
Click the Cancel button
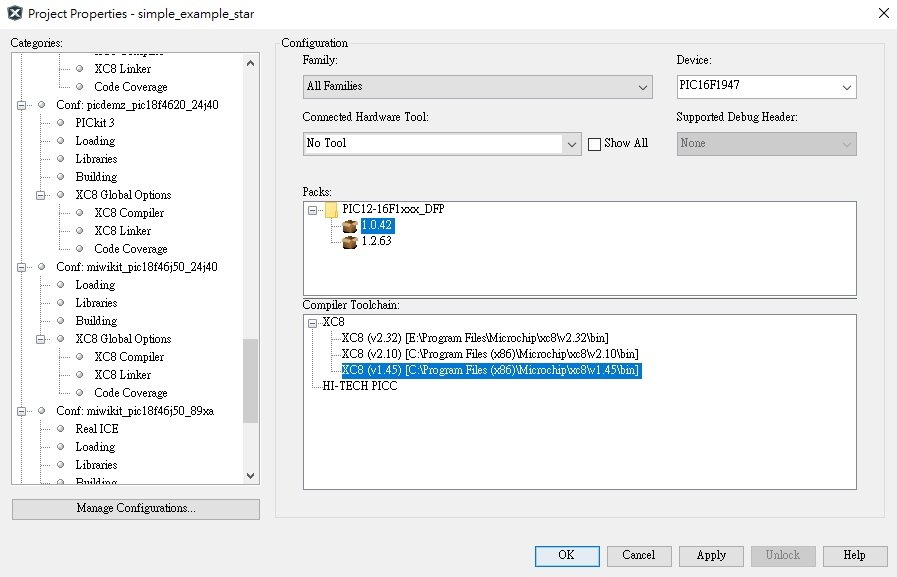tap(639, 556)
